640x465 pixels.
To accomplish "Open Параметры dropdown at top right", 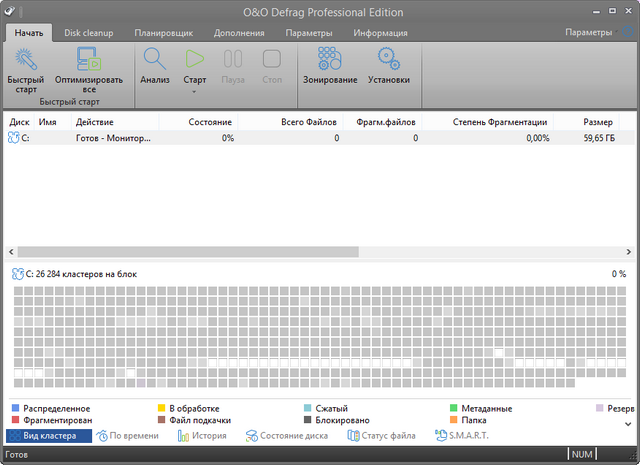I will click(591, 32).
